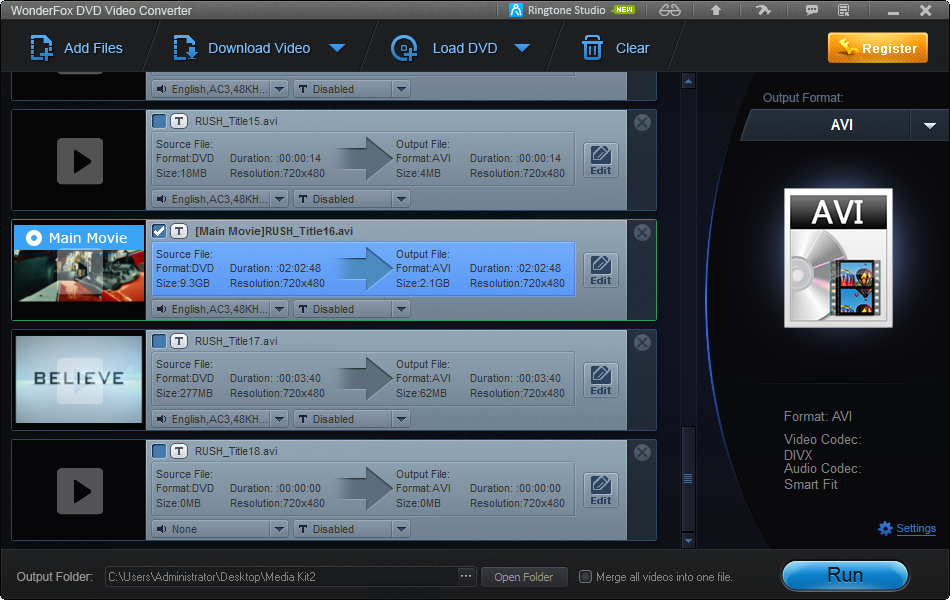Screen dimensions: 950x600
Task: Play the RUSH_Title15.avi preview thumbnail
Action: 80,161
